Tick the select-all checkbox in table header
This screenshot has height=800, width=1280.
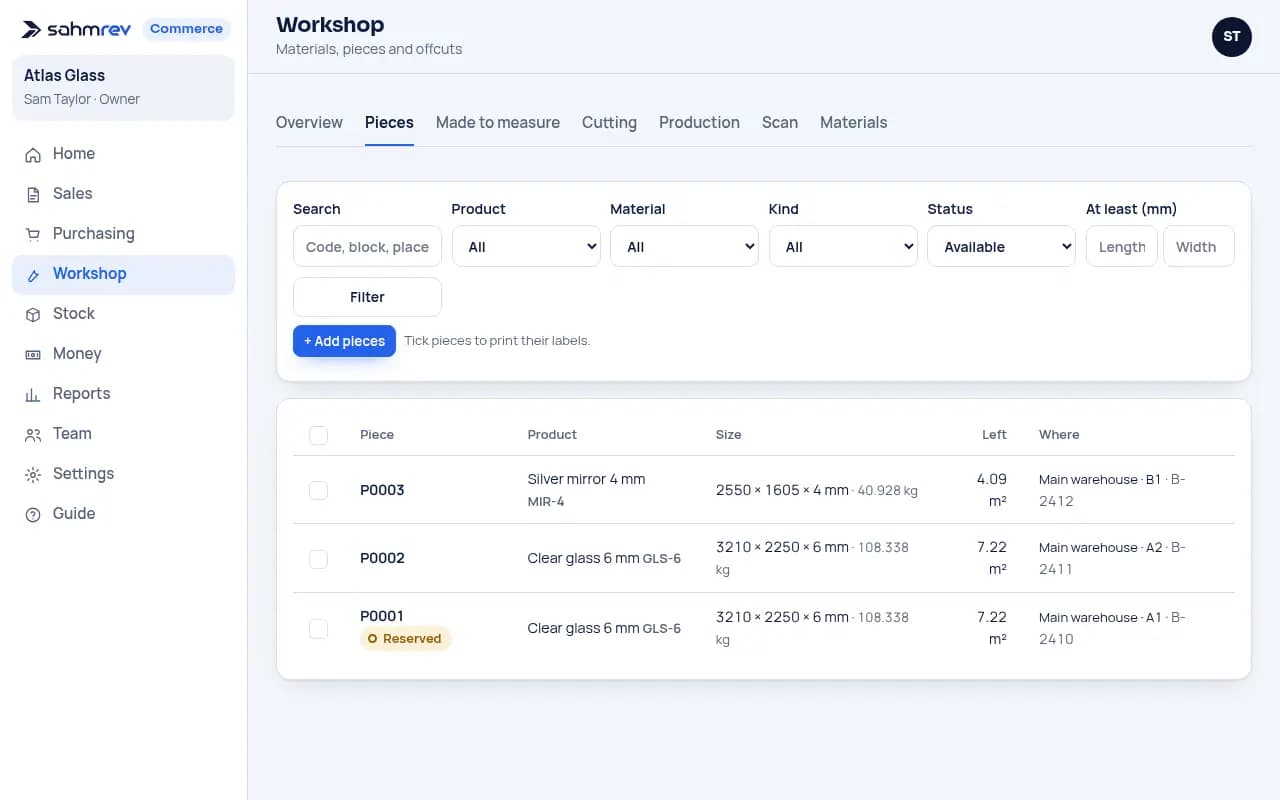(x=318, y=435)
